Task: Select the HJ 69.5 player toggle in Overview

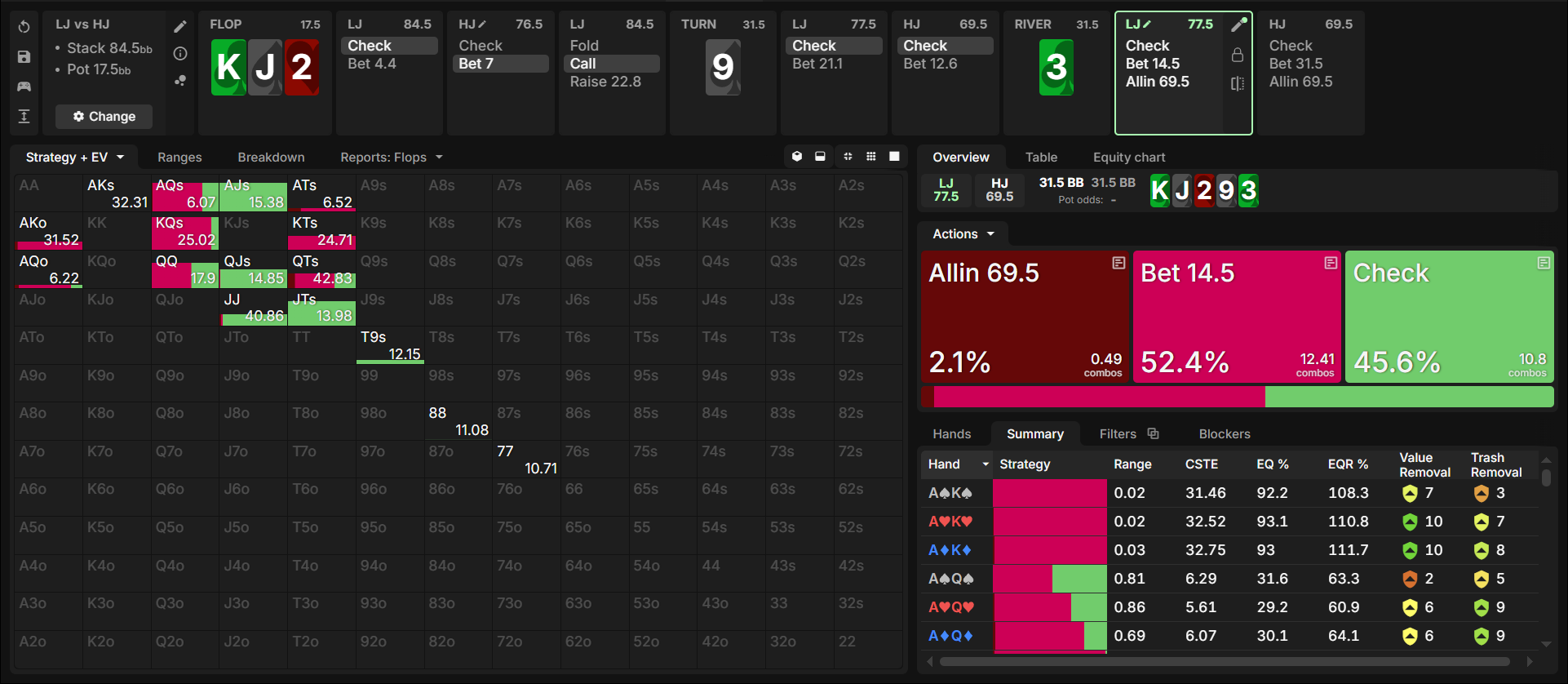Action: tap(999, 190)
